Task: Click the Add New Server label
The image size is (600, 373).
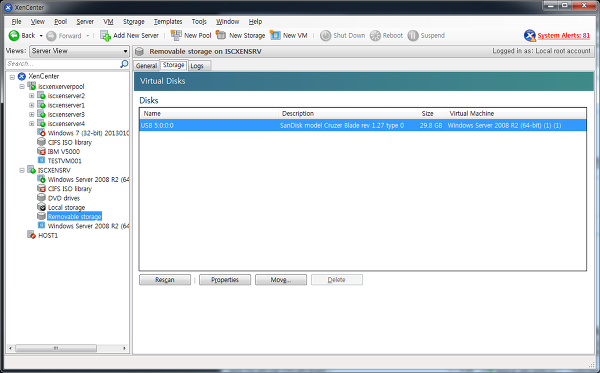Action: pyautogui.click(x=136, y=36)
